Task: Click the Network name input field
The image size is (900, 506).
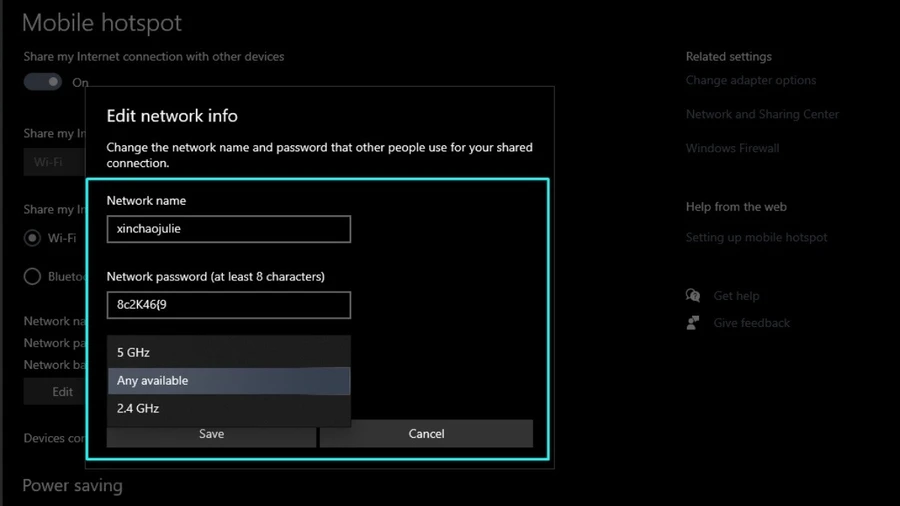Action: pyautogui.click(x=228, y=229)
